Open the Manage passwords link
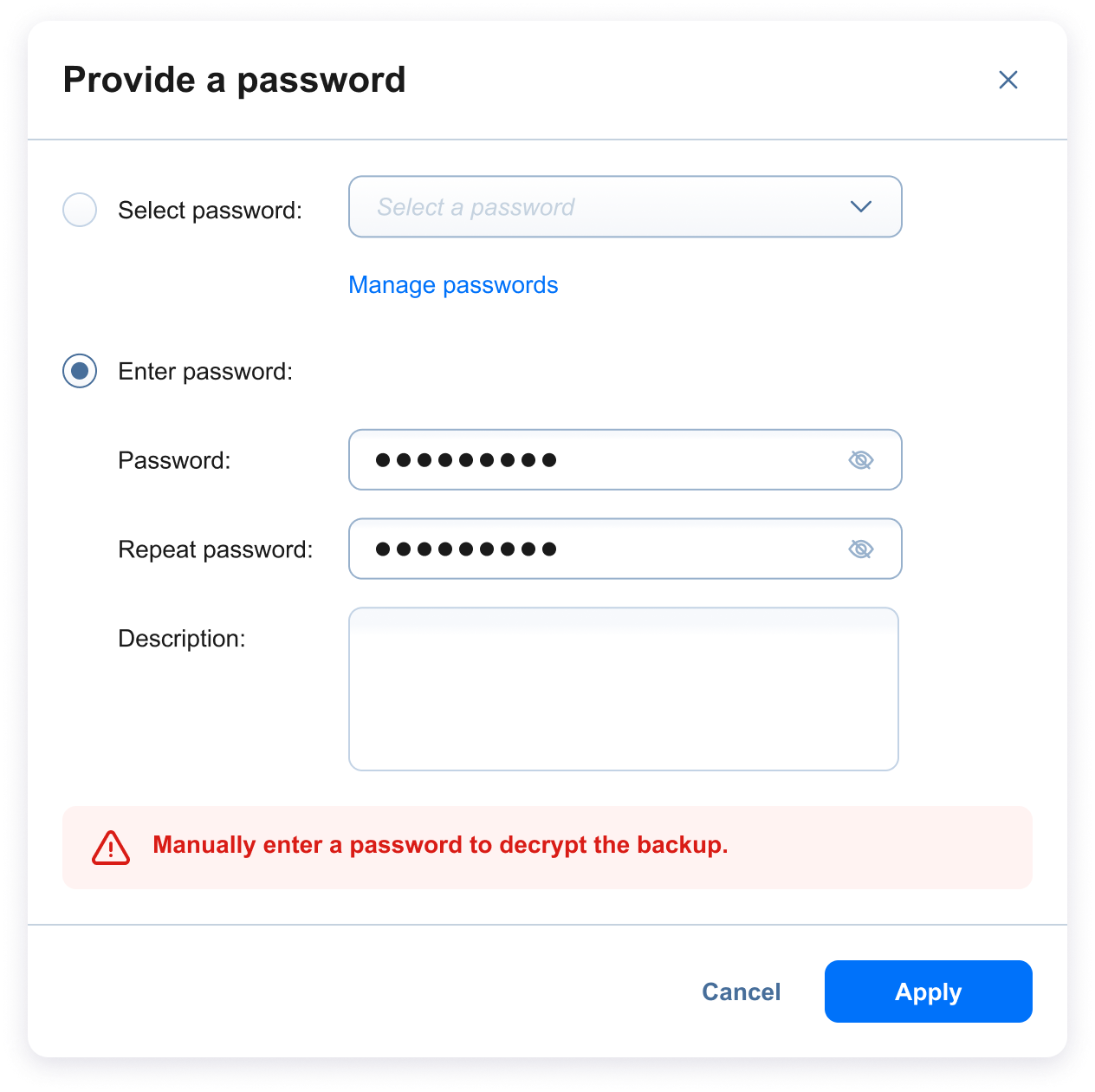1095x1092 pixels. coord(453,285)
